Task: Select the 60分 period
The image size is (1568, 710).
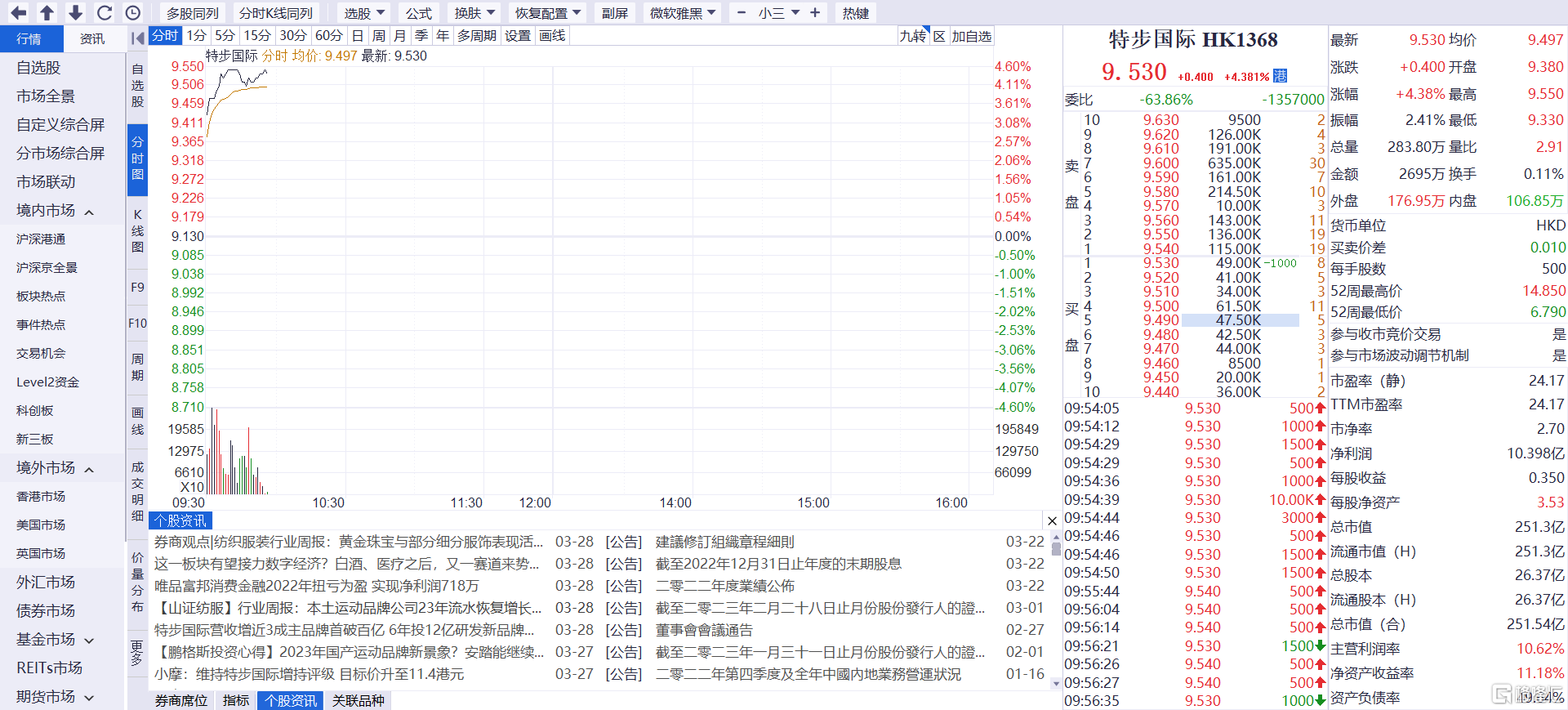Action: 329,35
